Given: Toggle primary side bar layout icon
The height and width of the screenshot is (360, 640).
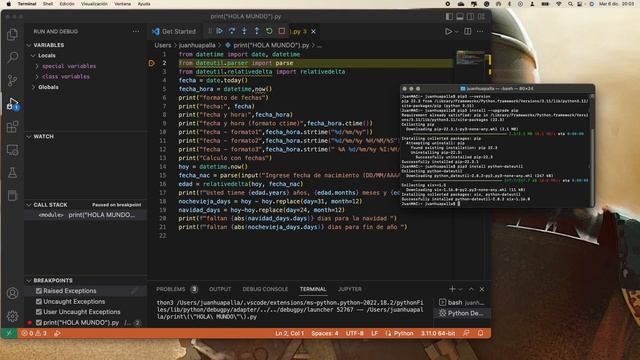Looking at the screenshot, I should click(449, 16).
